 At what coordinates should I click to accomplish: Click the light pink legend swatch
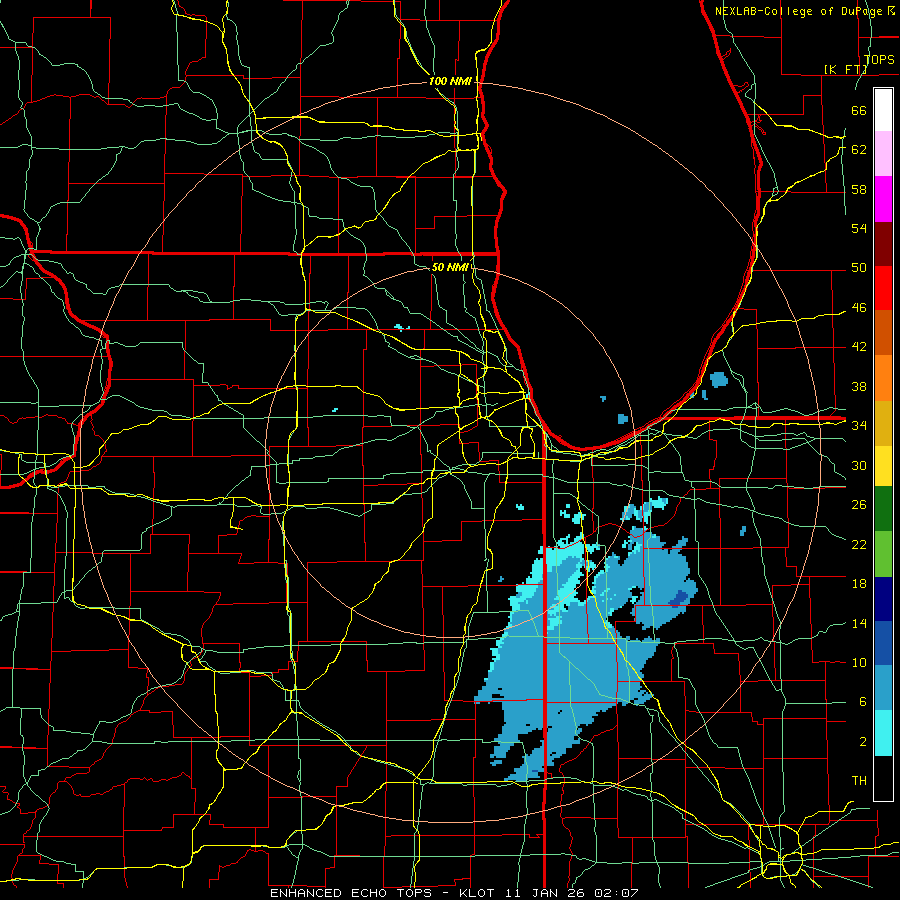[x=883, y=154]
